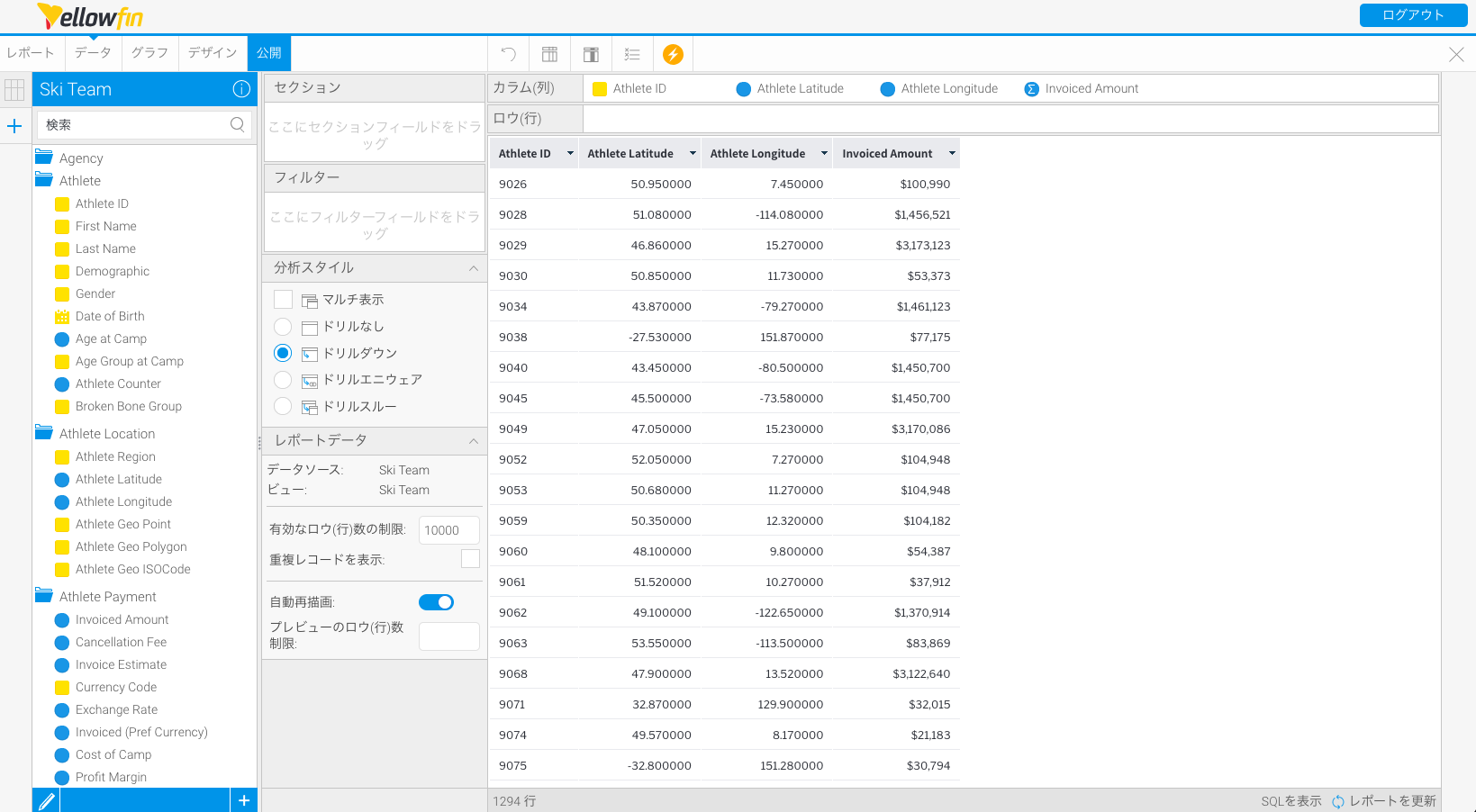Disable the 自動再描画 toggle
Viewport: 1476px width, 812px height.
tap(436, 601)
